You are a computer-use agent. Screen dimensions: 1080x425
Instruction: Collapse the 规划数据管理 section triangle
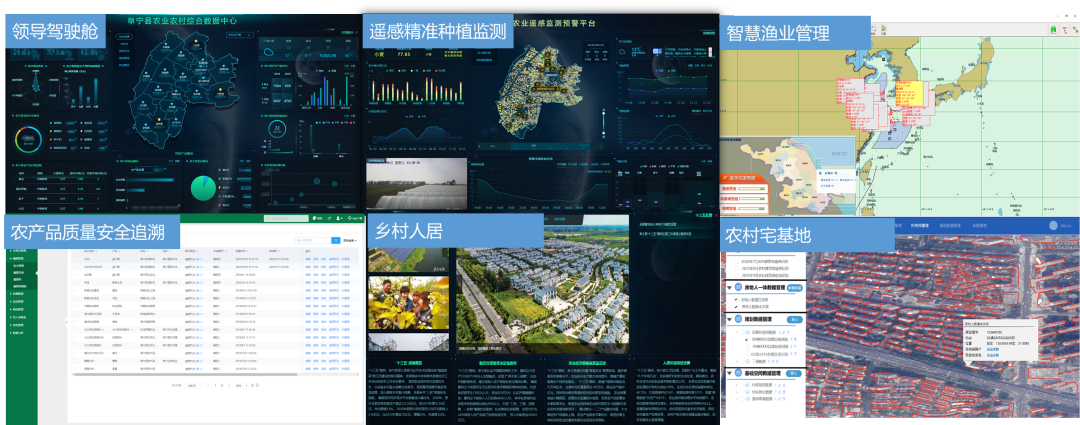tap(730, 320)
